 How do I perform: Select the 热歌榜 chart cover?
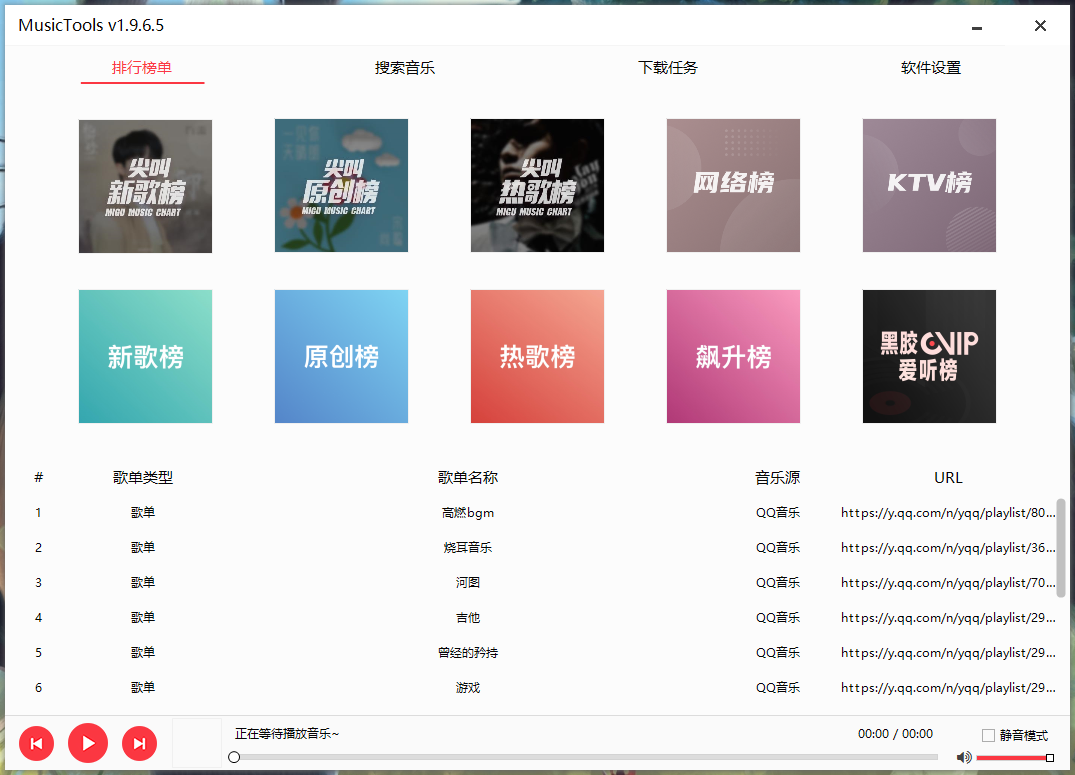click(537, 356)
